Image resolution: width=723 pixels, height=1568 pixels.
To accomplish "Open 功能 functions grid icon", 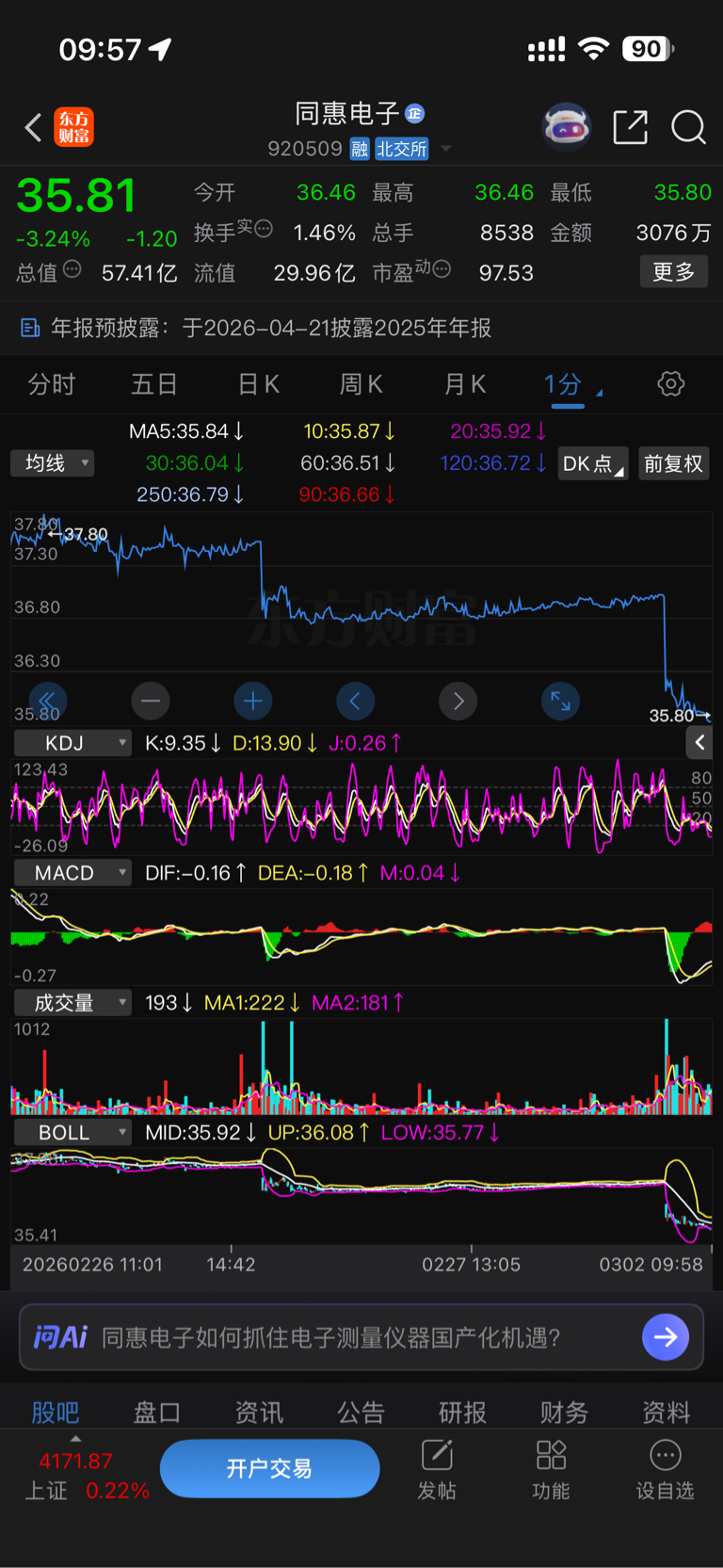I will coord(551,1468).
